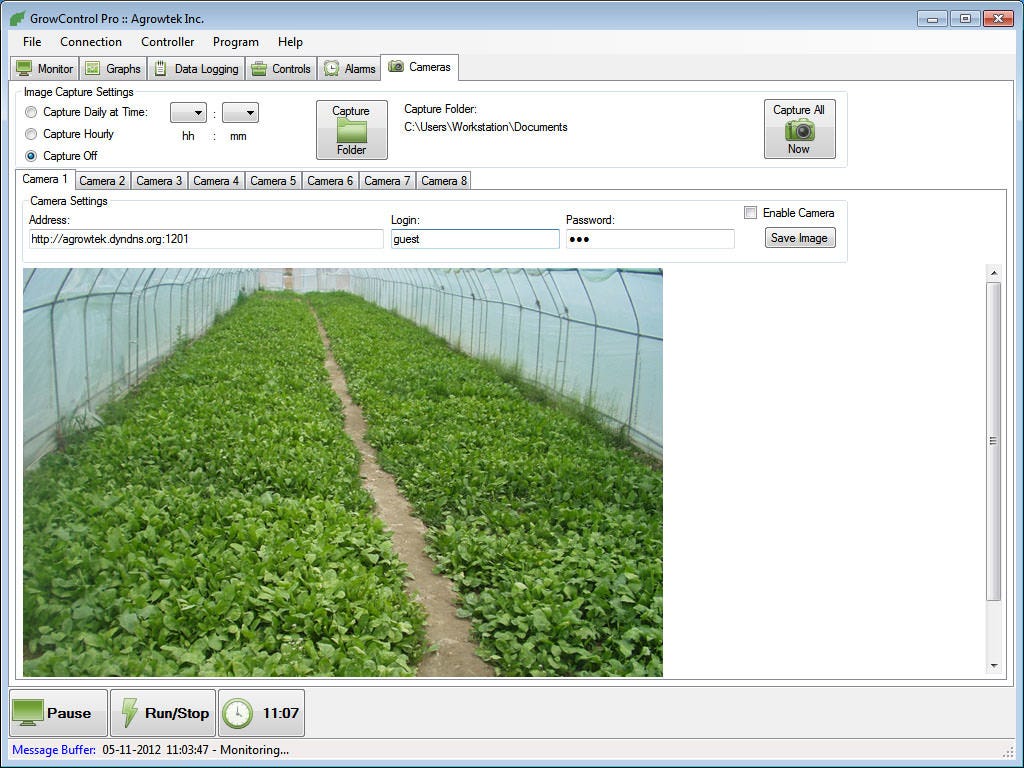Click the Run/Stop lightning bolt button

163,713
